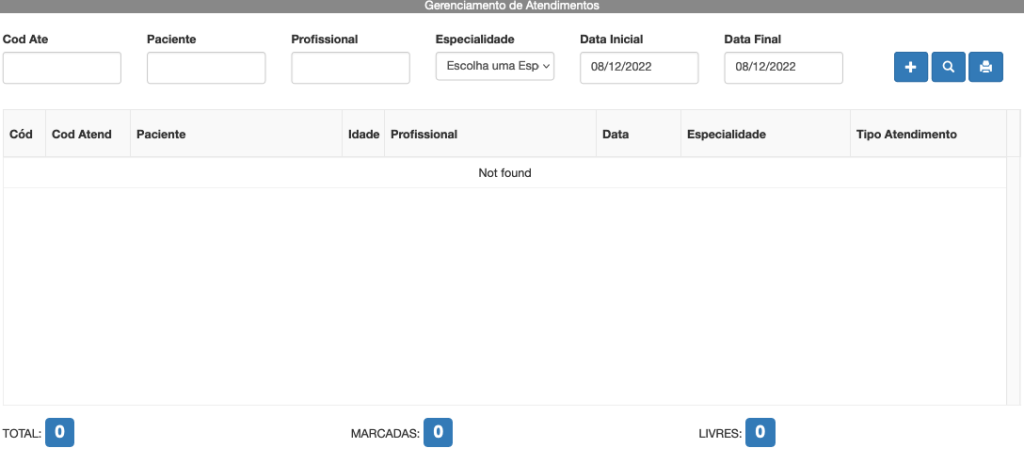Click the TOTAL count badge
The width and height of the screenshot is (1024, 464).
(x=60, y=433)
